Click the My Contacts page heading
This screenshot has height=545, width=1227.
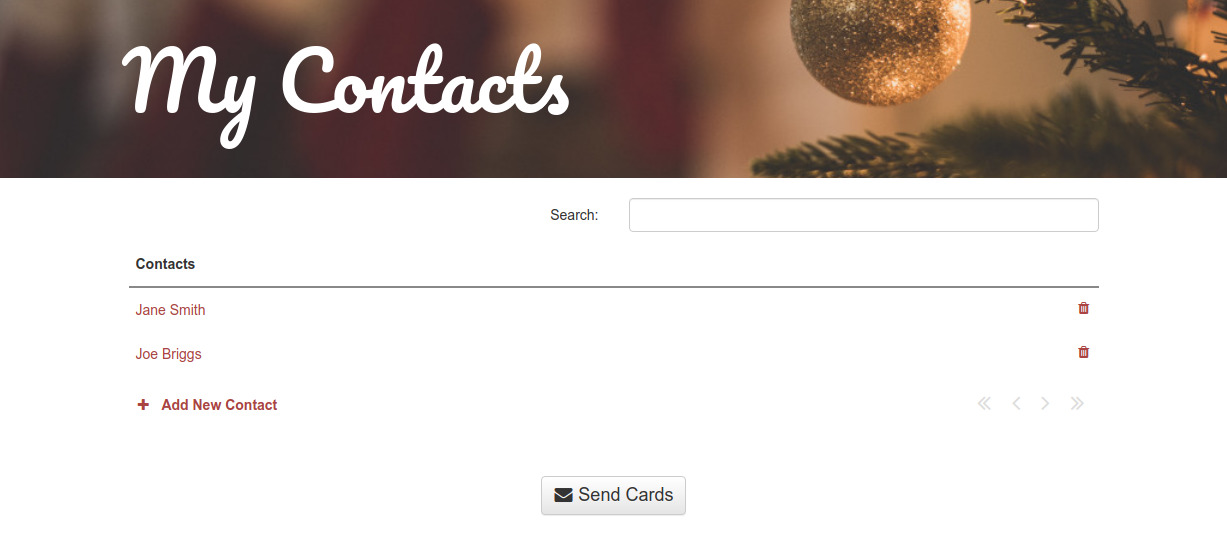point(347,90)
